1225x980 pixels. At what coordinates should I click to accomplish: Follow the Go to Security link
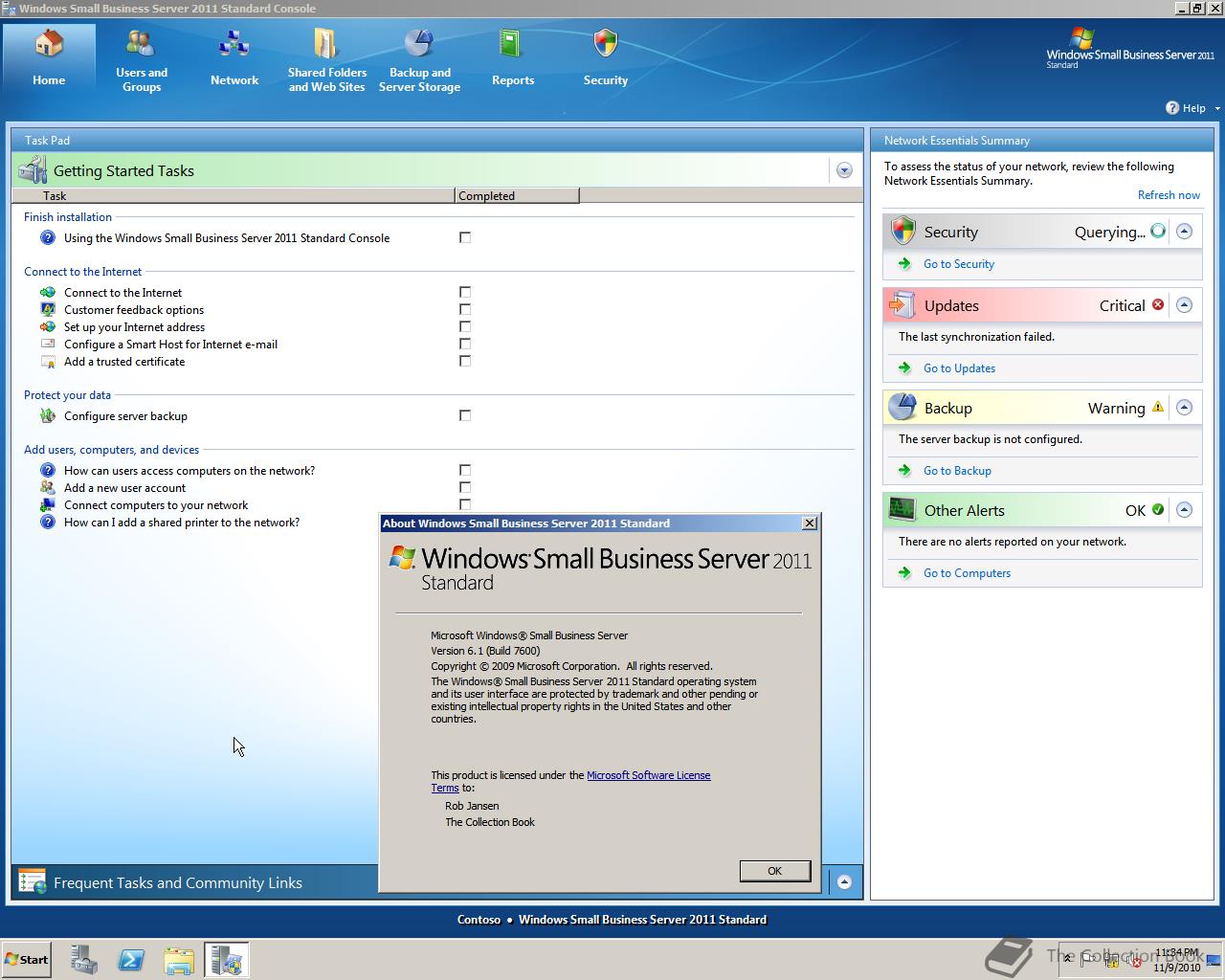tap(959, 264)
